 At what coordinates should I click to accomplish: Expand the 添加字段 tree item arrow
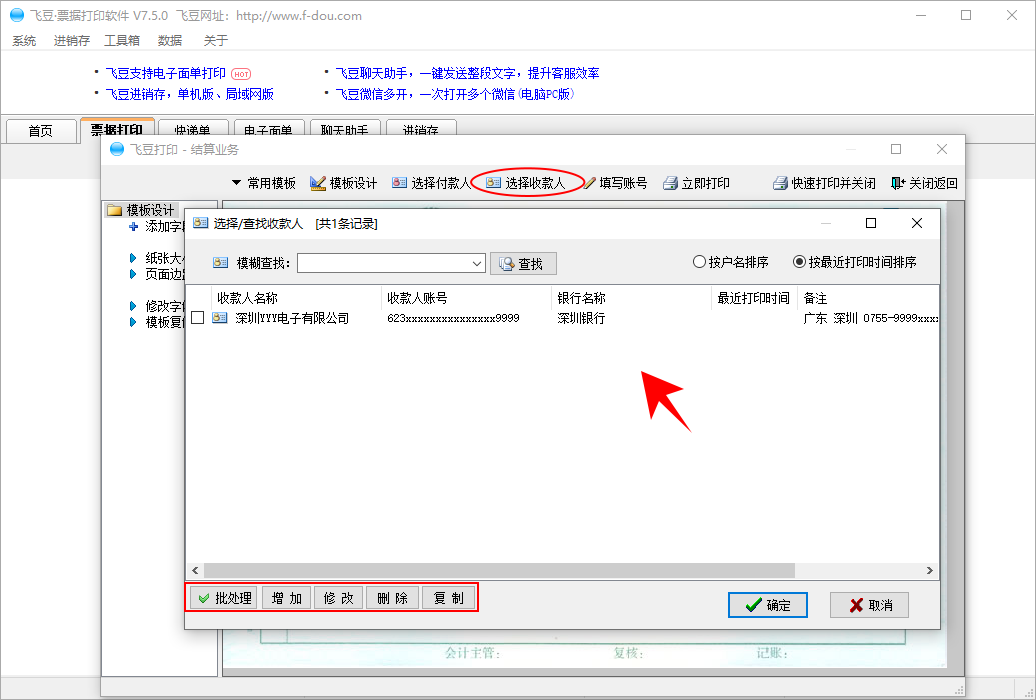click(134, 227)
